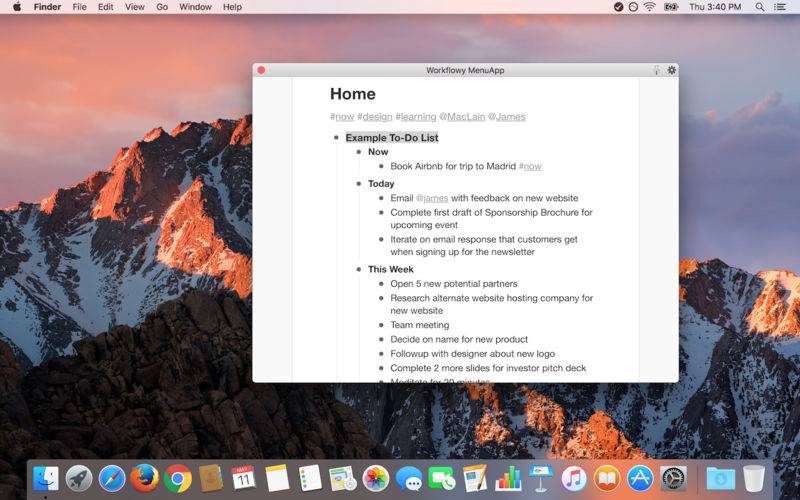Viewport: 800px width, 500px height.
Task: Open System Preferences from the Dock
Action: point(673,479)
